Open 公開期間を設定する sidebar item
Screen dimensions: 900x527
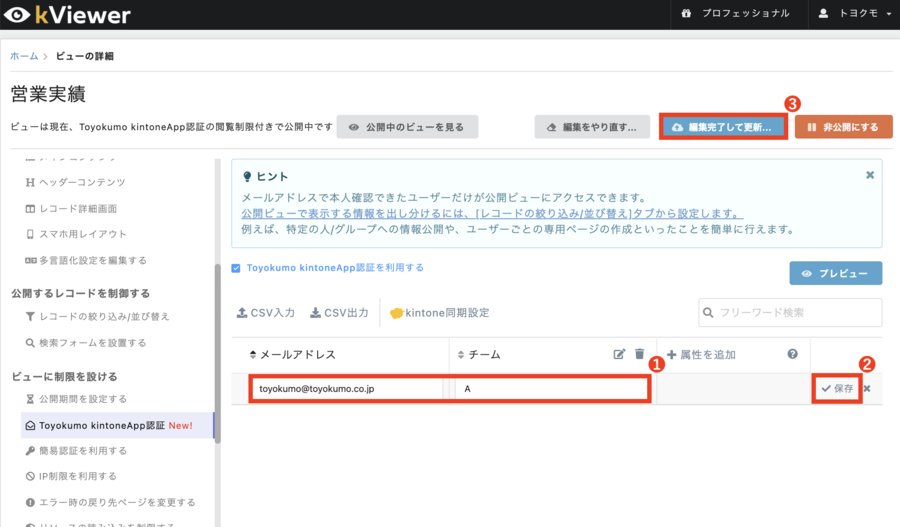coord(76,399)
